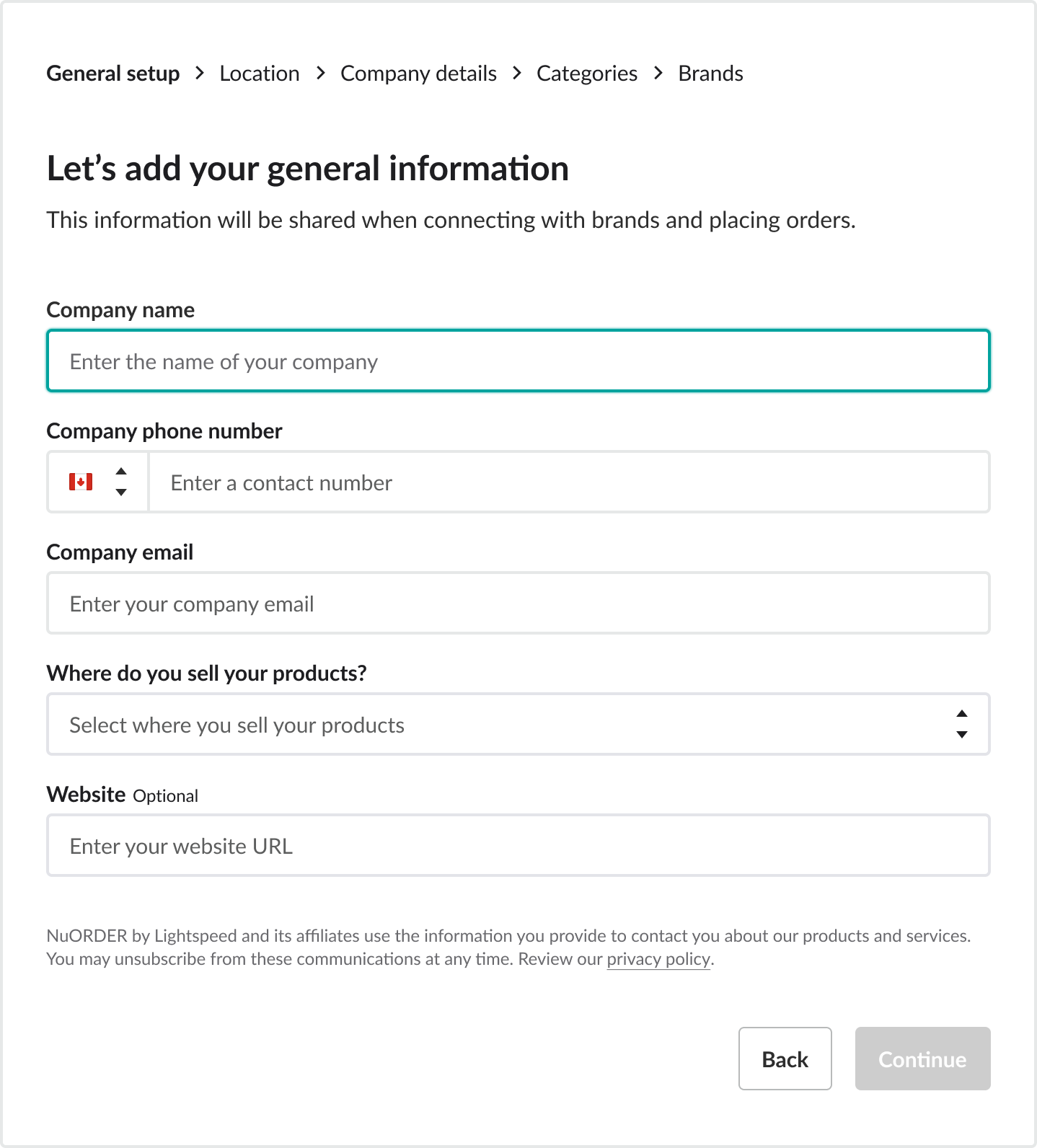
Task: Click the contact number input field
Action: [x=568, y=482]
